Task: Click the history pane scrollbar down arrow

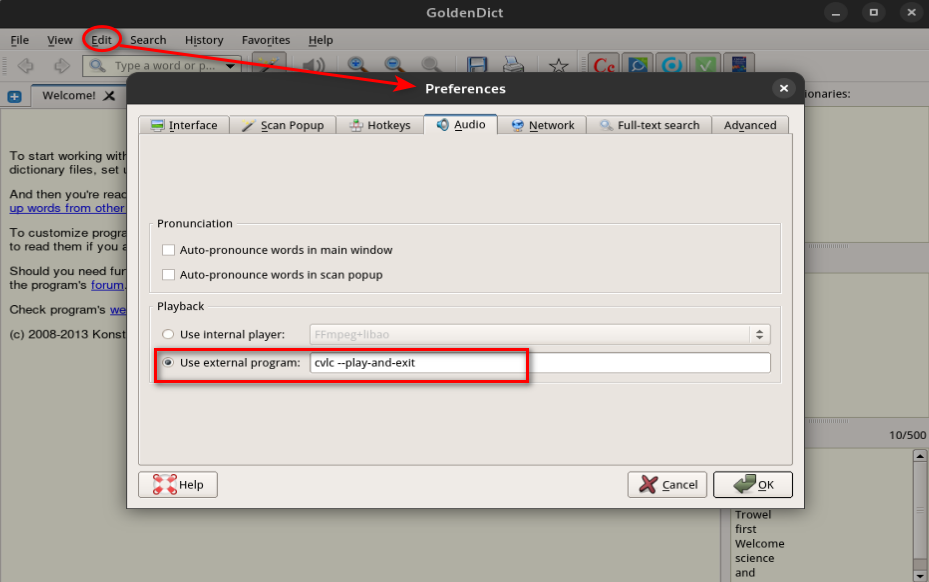Action: pos(920,575)
